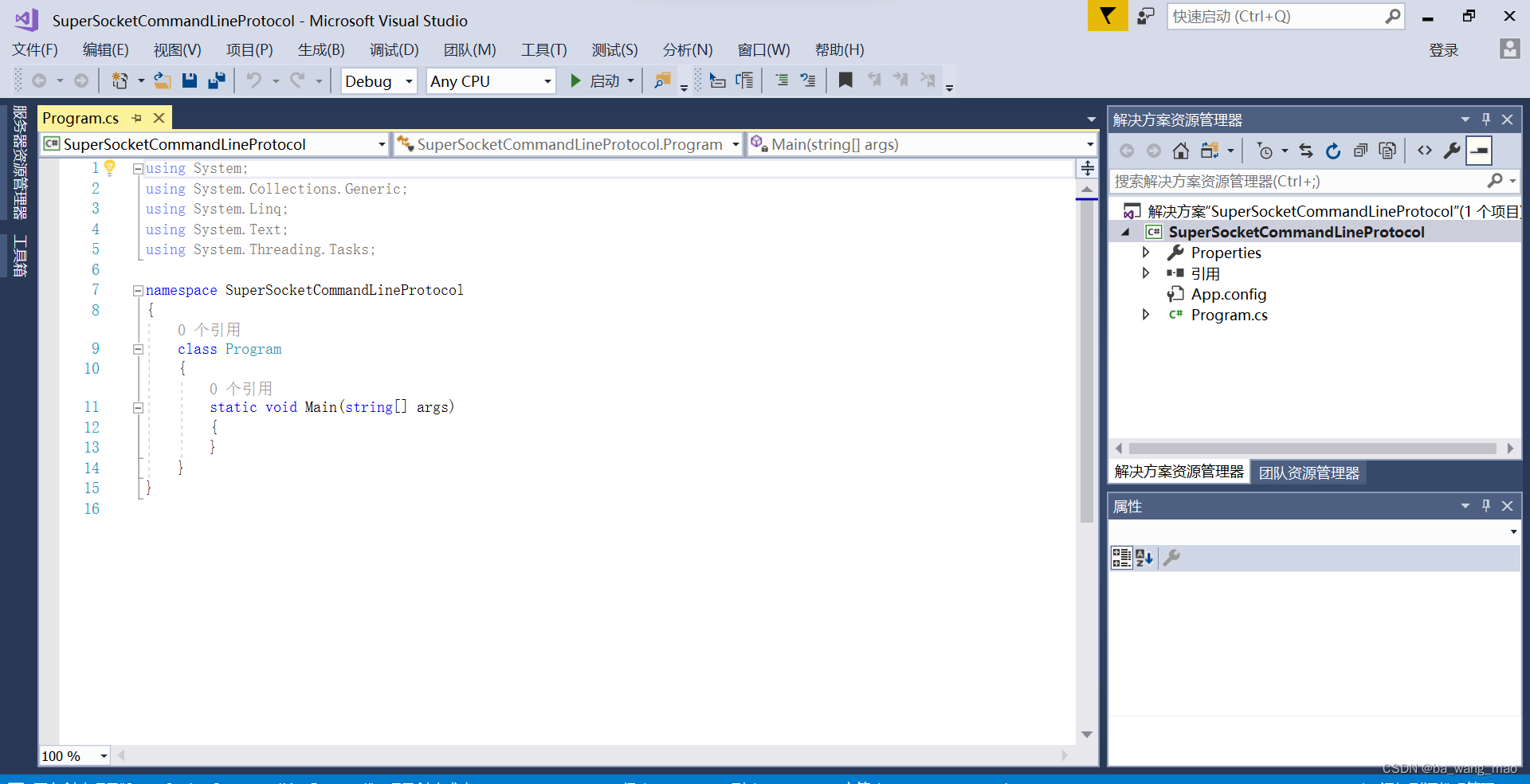Expand the Program.cs tree node
This screenshot has height=784, width=1530.
coord(1146,314)
